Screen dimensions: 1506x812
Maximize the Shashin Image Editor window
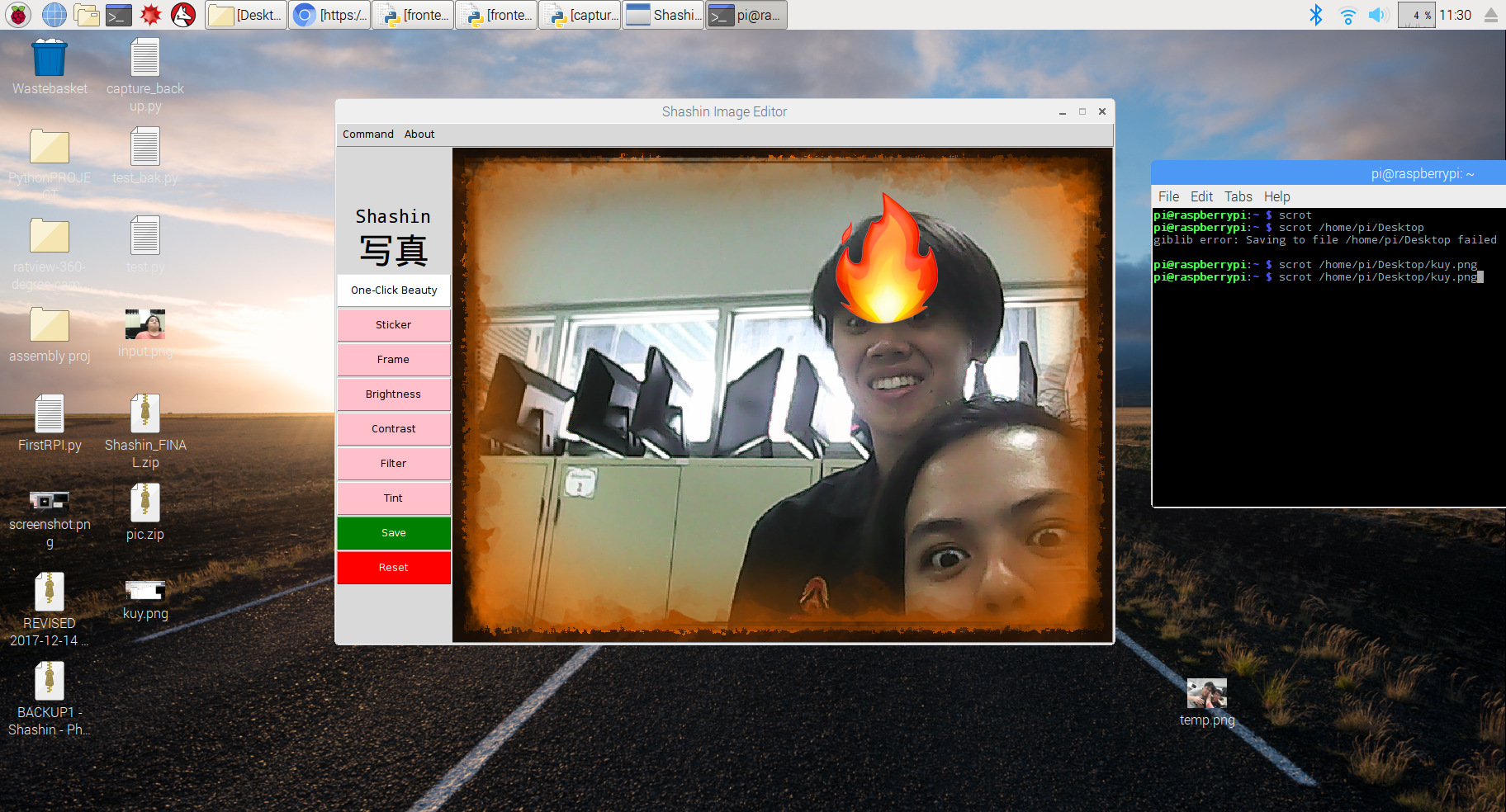pos(1082,111)
